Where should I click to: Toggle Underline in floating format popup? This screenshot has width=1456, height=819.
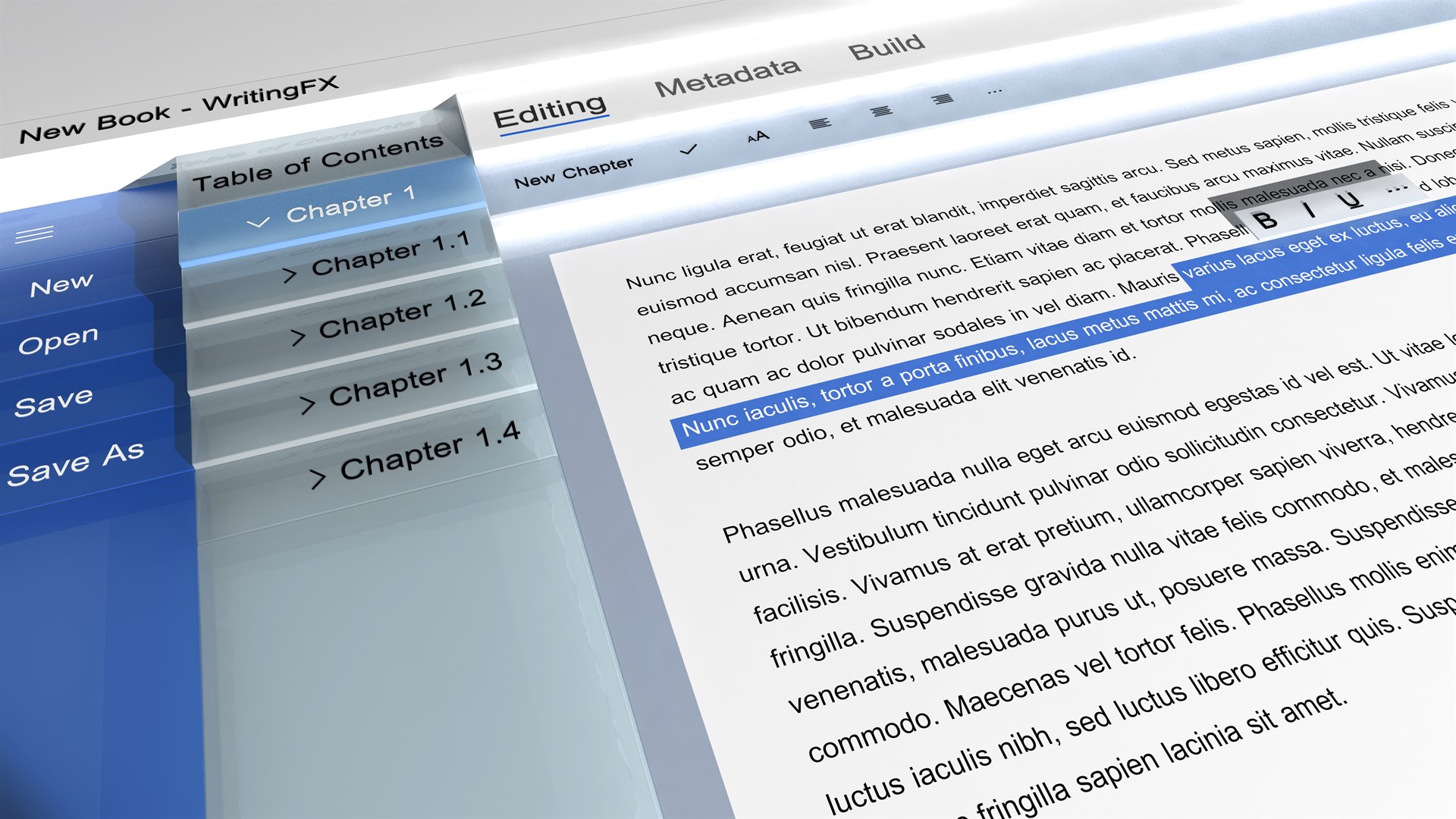pyautogui.click(x=1350, y=200)
